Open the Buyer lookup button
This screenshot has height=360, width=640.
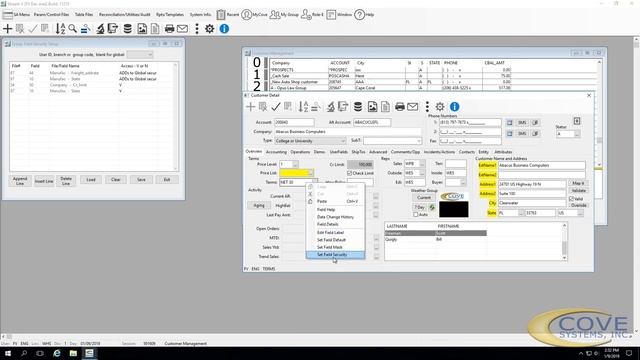coord(463,182)
